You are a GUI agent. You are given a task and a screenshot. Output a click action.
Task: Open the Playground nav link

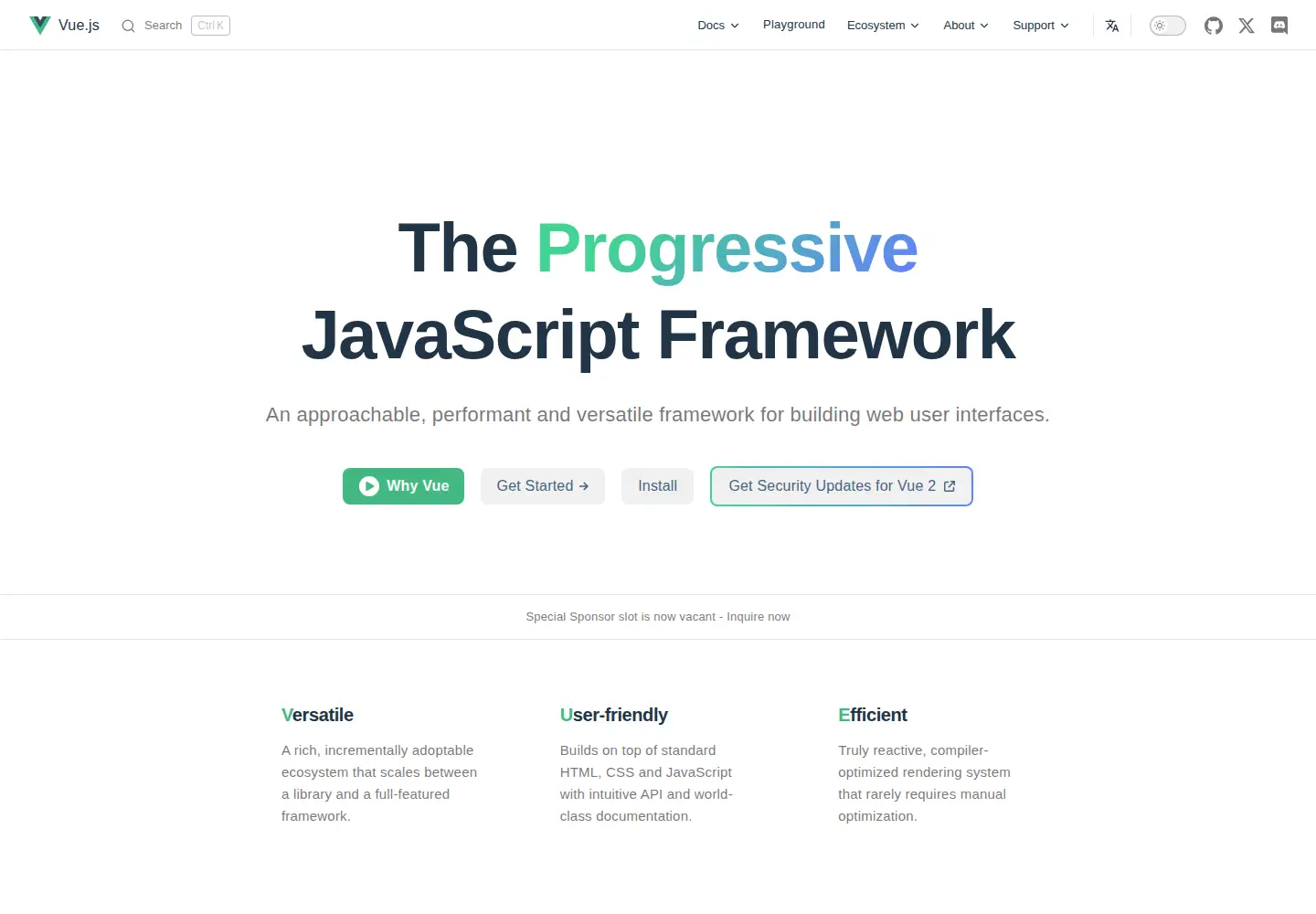(794, 25)
